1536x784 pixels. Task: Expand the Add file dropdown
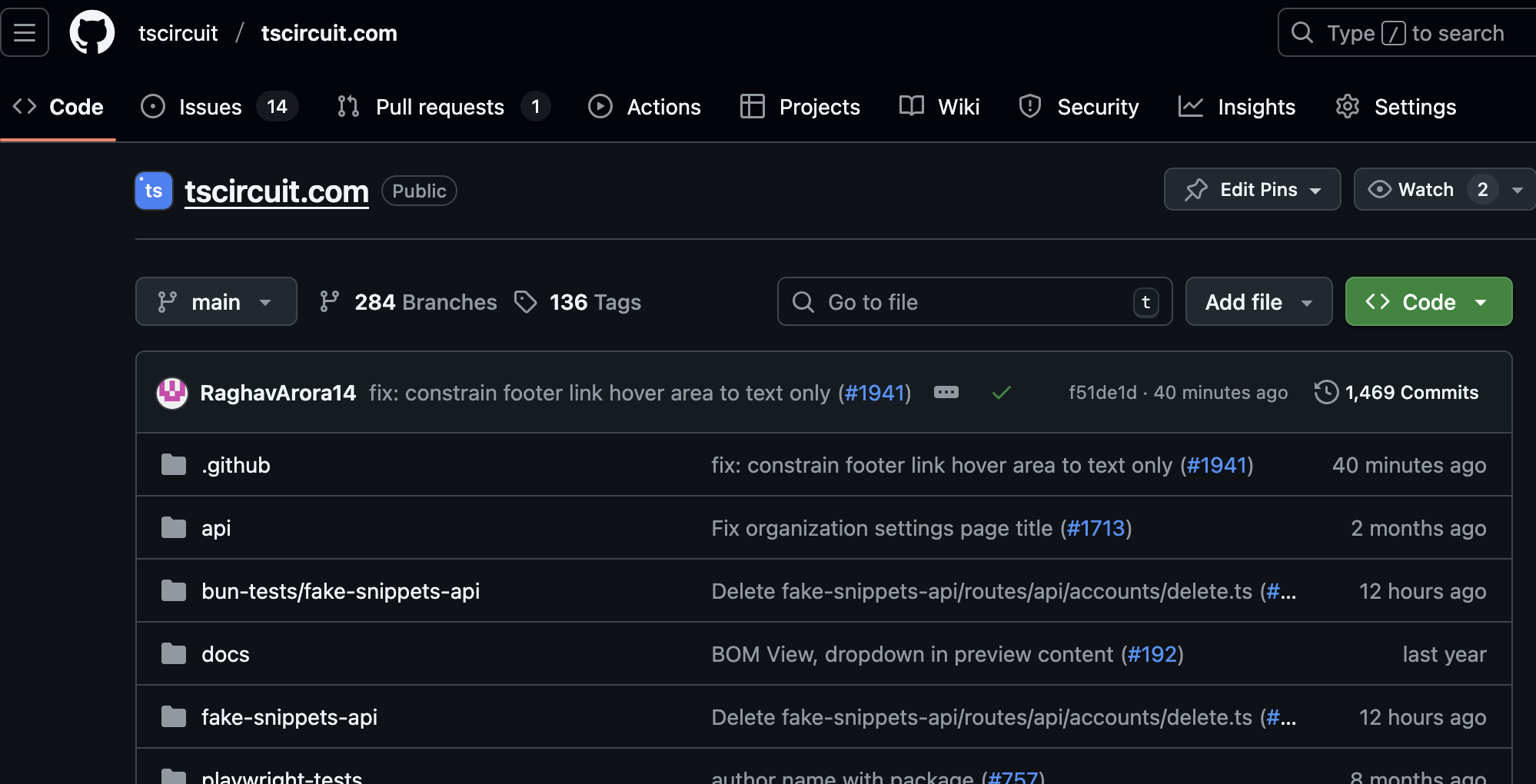(1258, 302)
